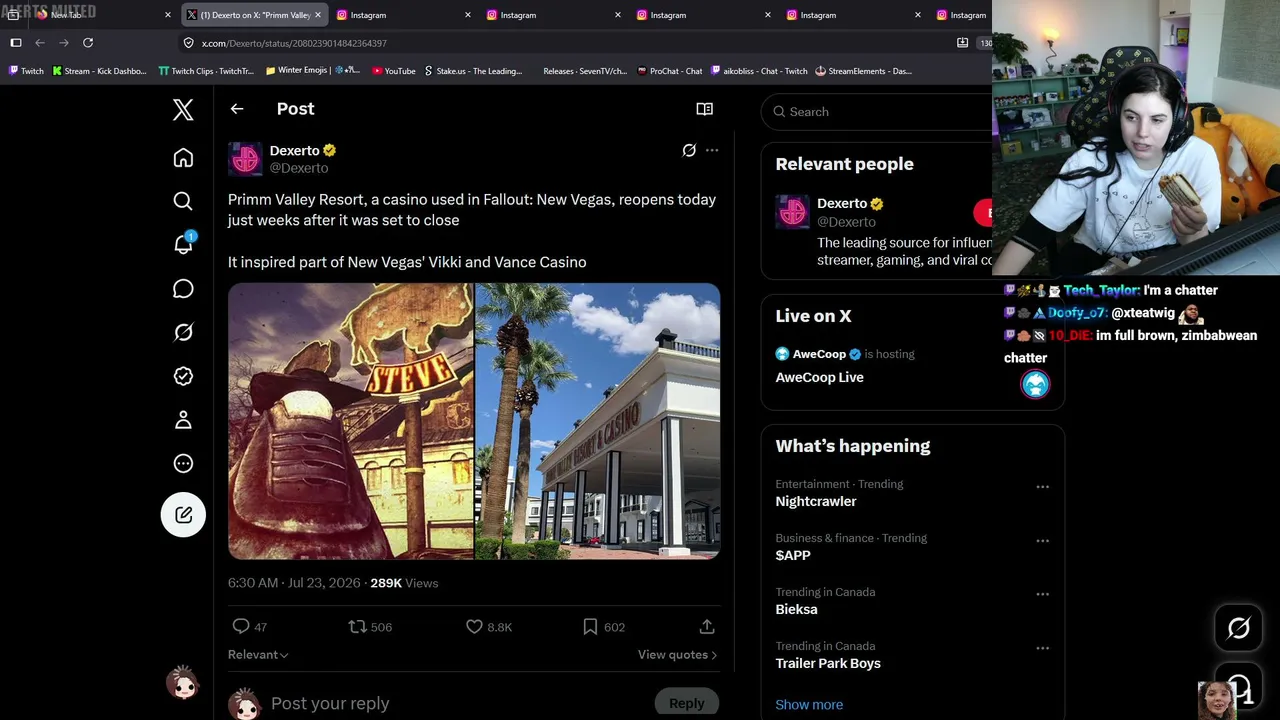The image size is (1280, 720).
Task: Open the sidebar More circle menu
Action: click(x=183, y=463)
